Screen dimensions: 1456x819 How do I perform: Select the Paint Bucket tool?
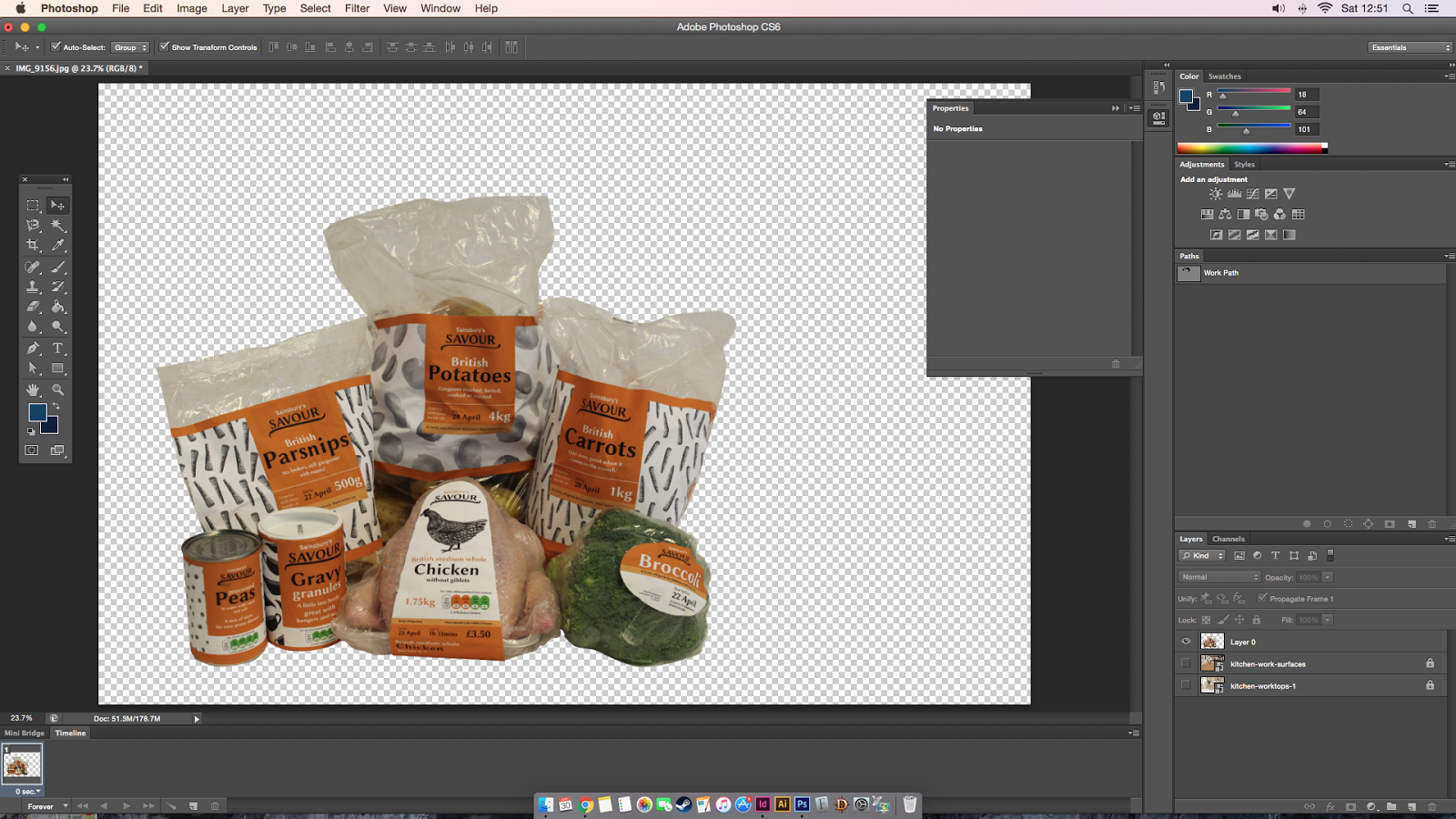pos(57,307)
